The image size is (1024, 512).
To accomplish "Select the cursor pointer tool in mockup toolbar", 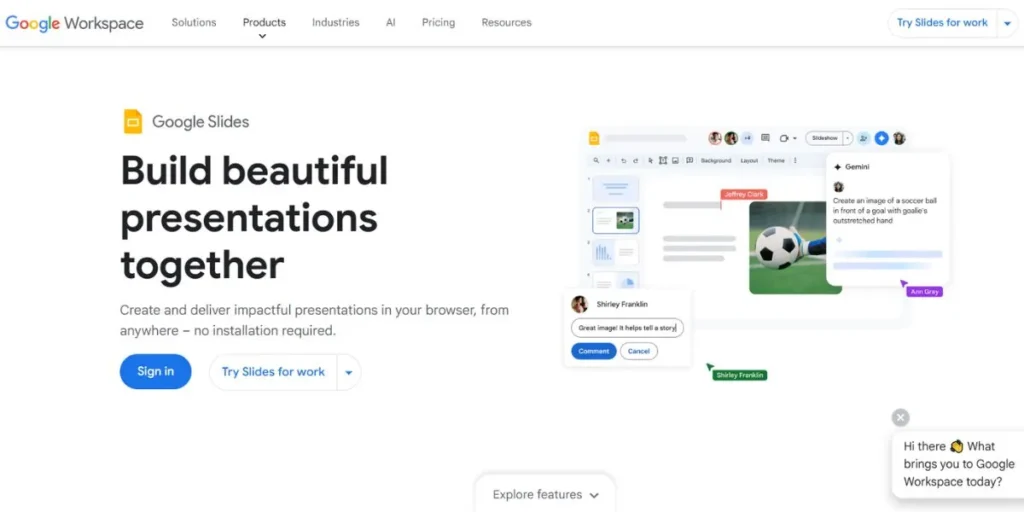I will pyautogui.click(x=650, y=161).
